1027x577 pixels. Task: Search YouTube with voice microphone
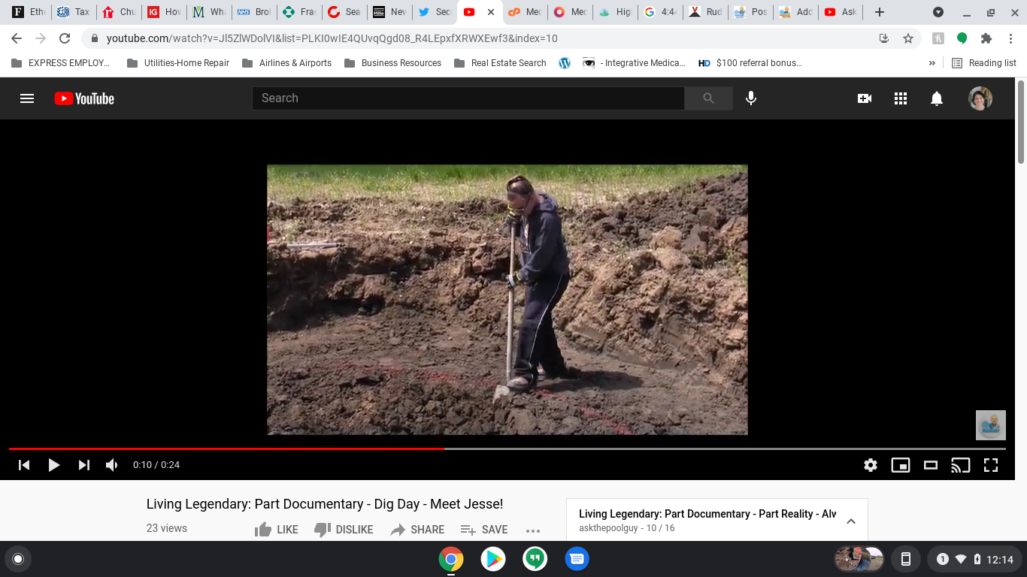click(751, 98)
